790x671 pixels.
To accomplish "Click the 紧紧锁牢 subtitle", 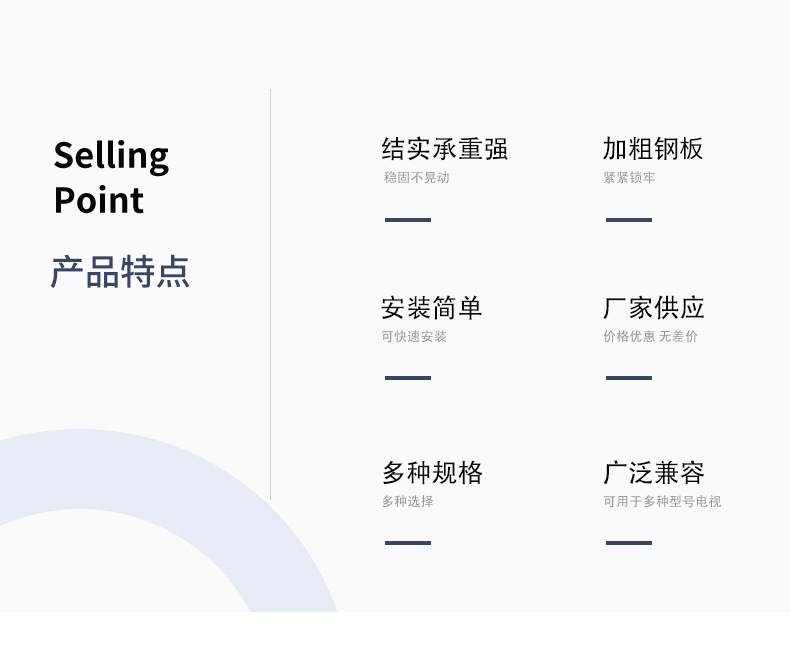I will (629, 177).
